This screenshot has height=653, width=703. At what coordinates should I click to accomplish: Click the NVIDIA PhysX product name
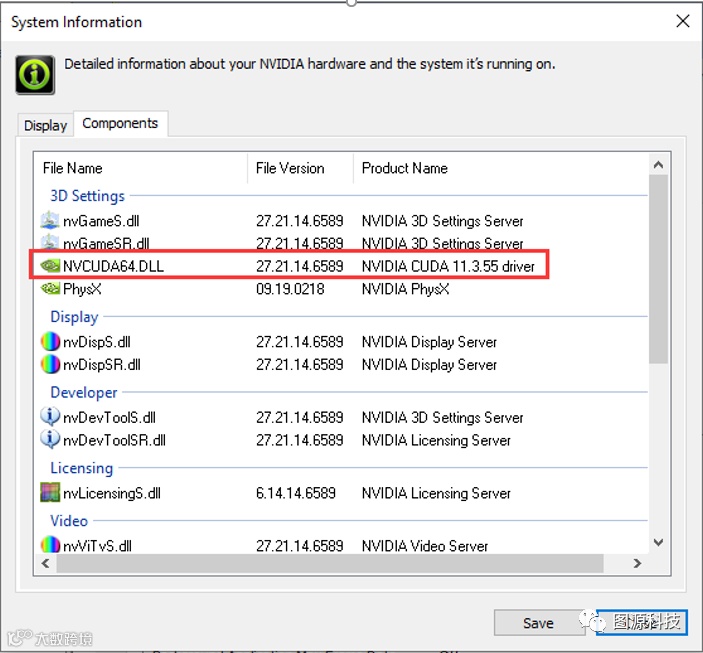(405, 289)
